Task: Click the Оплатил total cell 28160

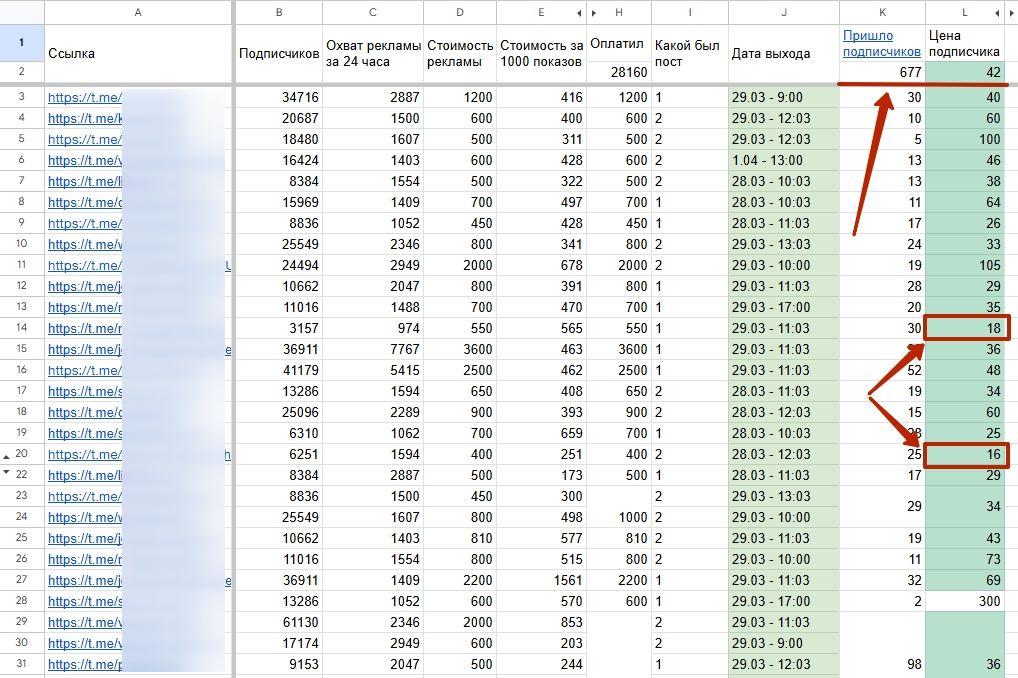Action: click(x=619, y=72)
